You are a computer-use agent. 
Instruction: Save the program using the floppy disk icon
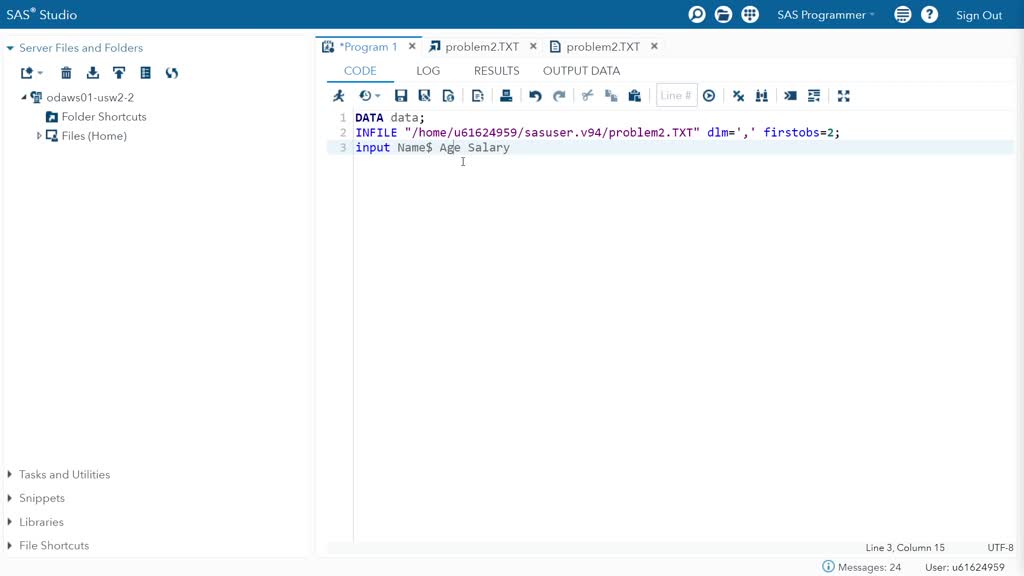[x=401, y=96]
